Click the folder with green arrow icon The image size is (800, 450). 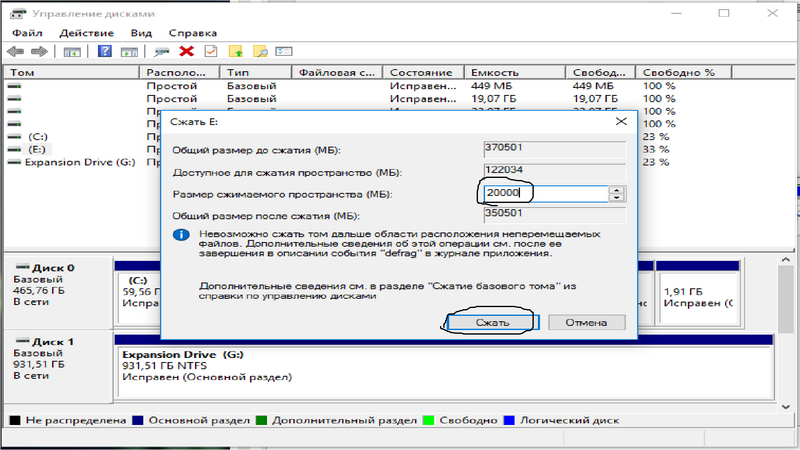pyautogui.click(x=235, y=51)
